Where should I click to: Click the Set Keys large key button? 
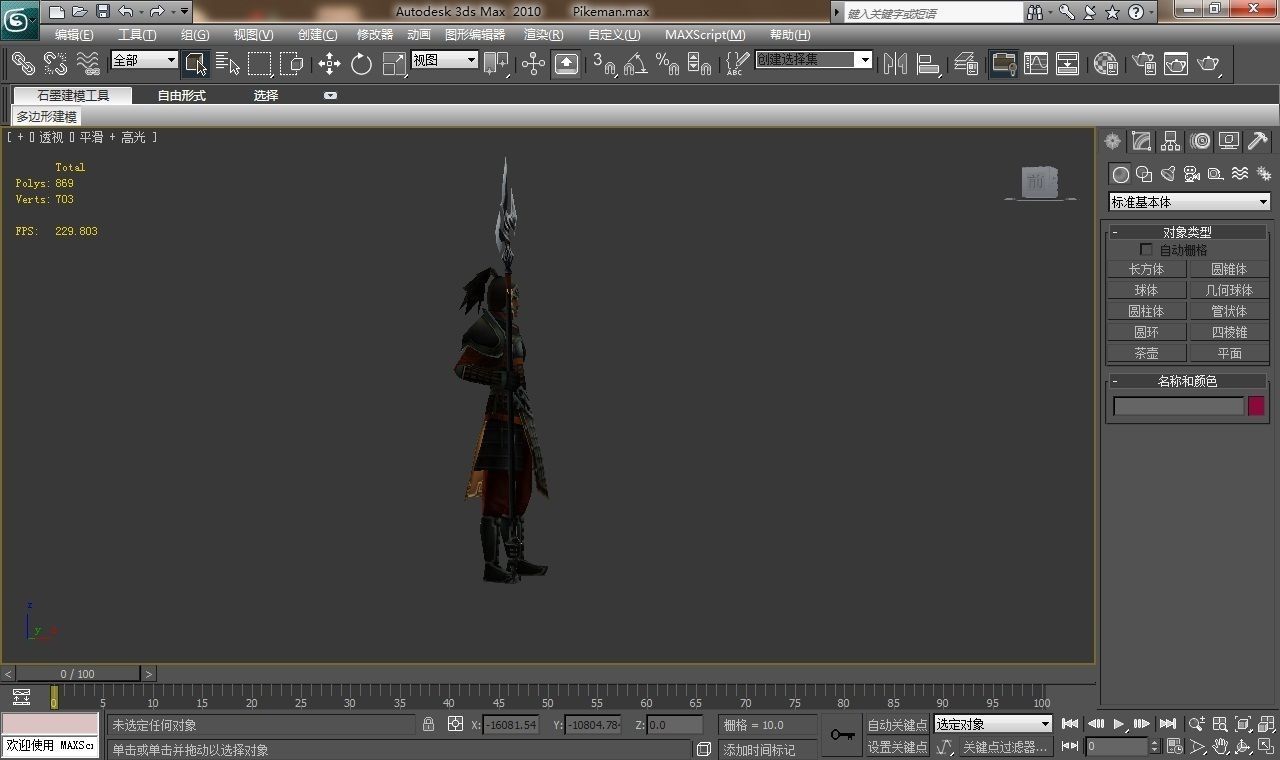[x=842, y=735]
